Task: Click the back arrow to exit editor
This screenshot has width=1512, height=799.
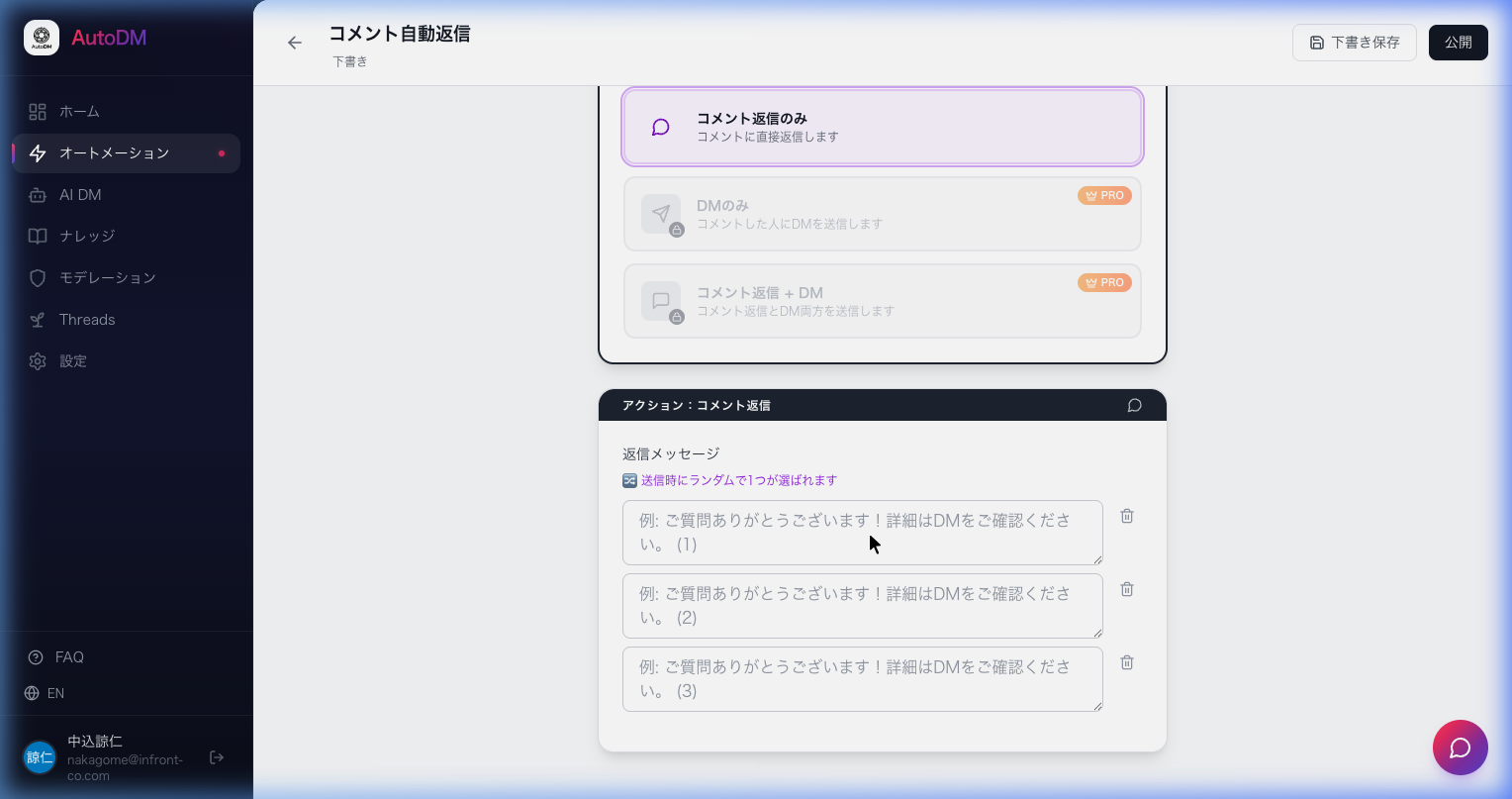Action: point(295,43)
